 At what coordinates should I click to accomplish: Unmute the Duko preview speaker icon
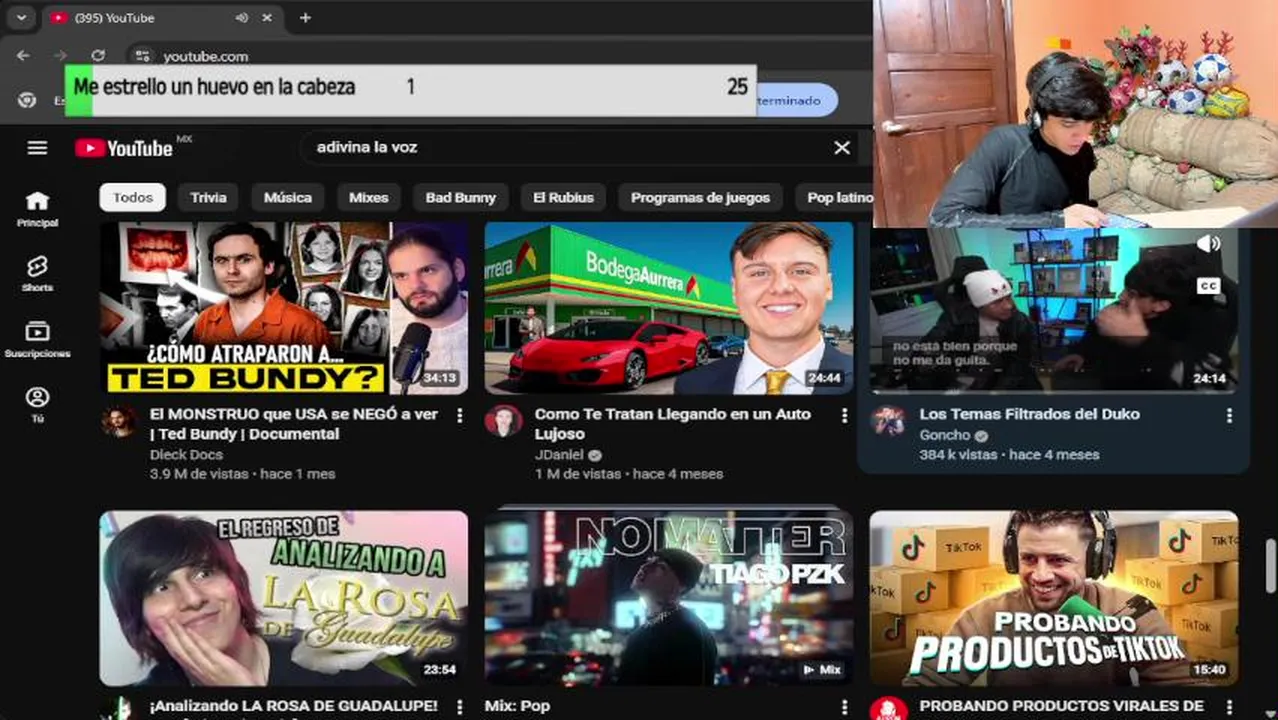click(x=1208, y=244)
